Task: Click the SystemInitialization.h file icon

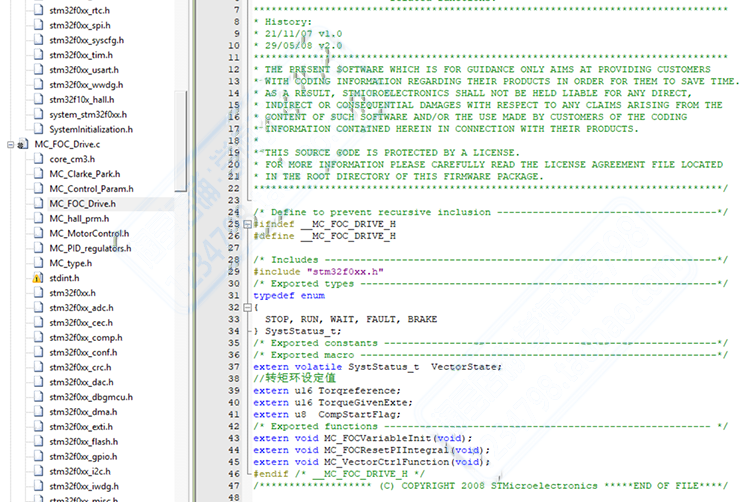Action: [x=38, y=129]
